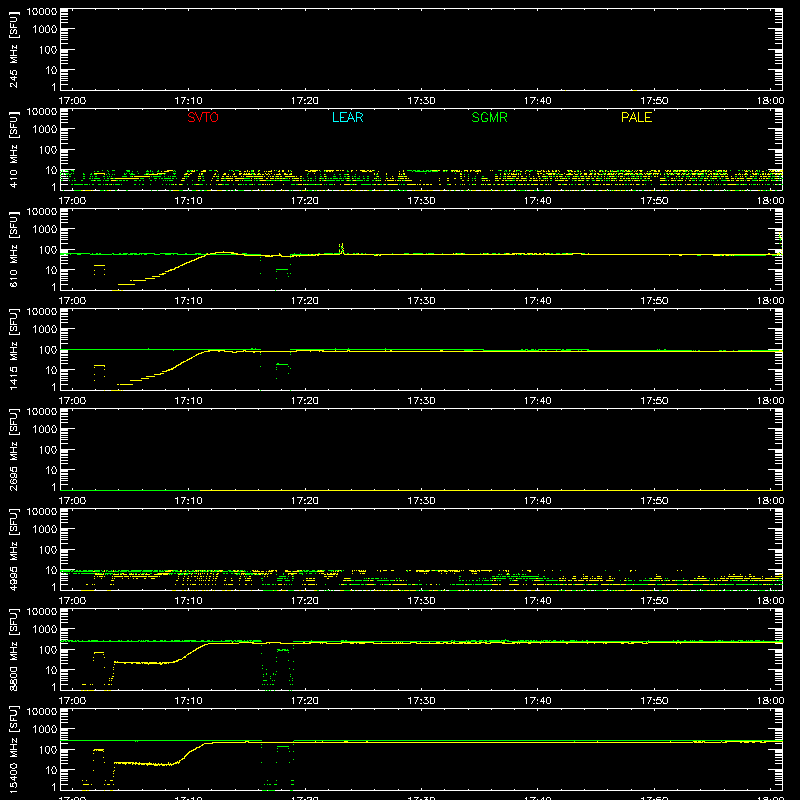This screenshot has width=800, height=800.
Task: Click the 17:50 tick label under 610 MHz panel
Action: point(654,301)
